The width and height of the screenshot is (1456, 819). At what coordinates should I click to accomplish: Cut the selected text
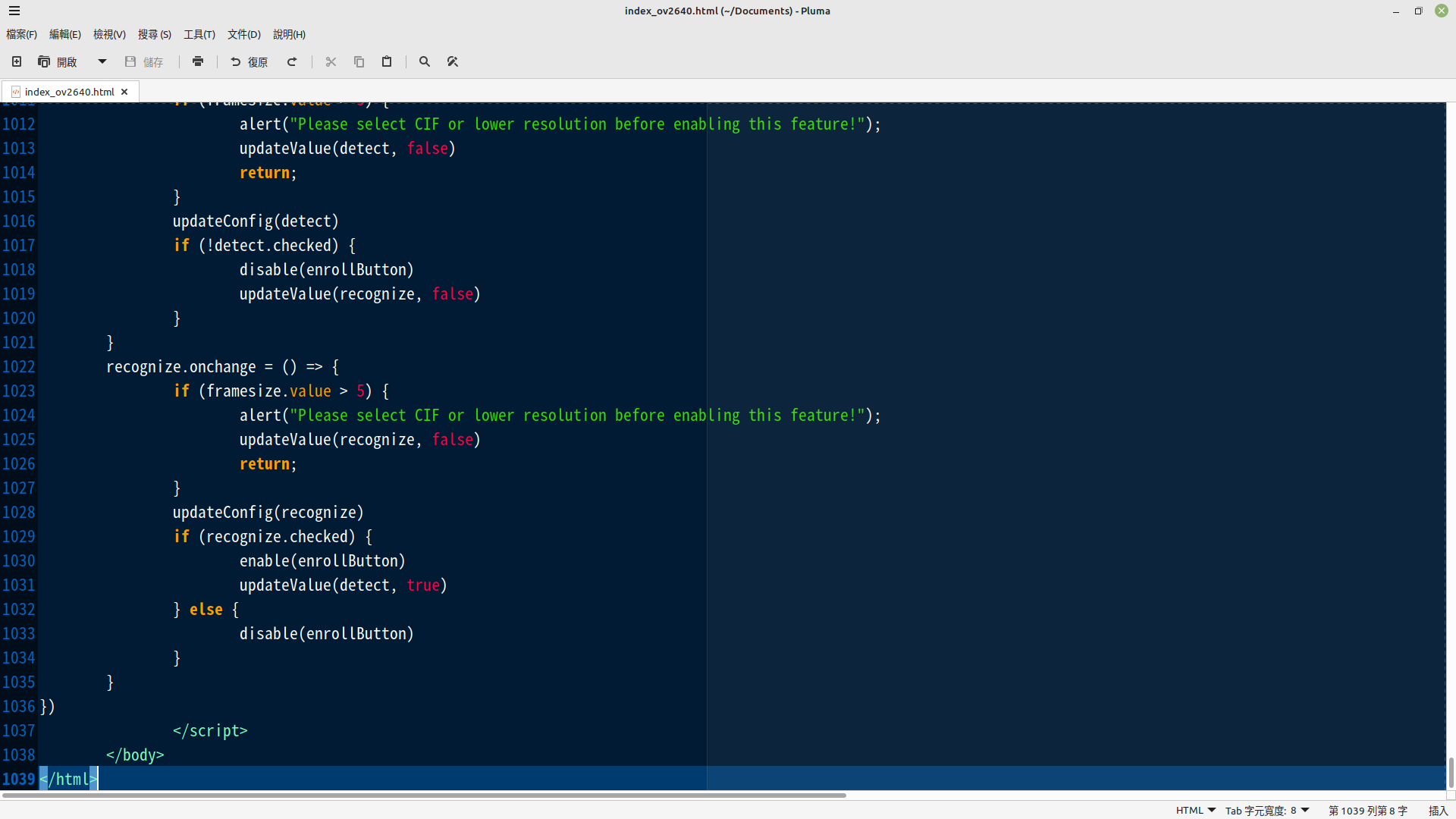[x=331, y=61]
